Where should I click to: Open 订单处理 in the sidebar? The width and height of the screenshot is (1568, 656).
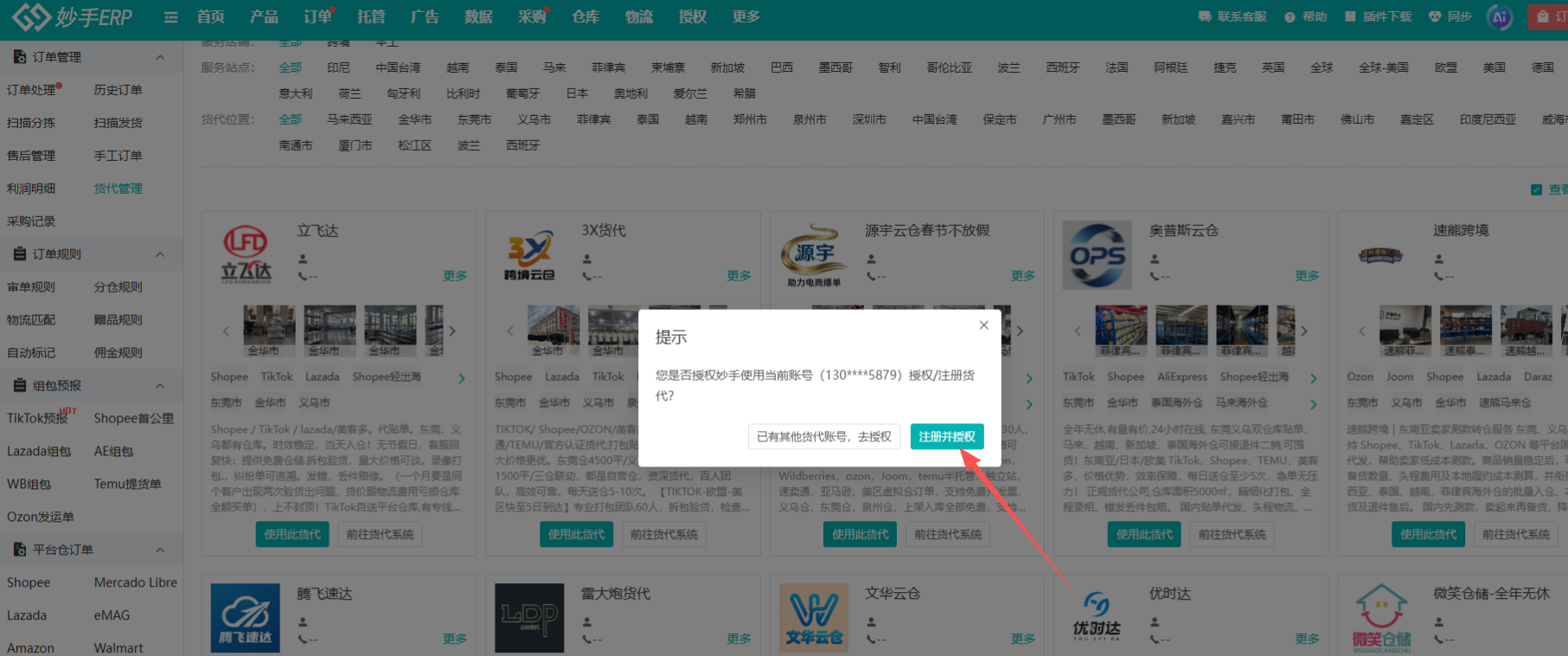[31, 90]
